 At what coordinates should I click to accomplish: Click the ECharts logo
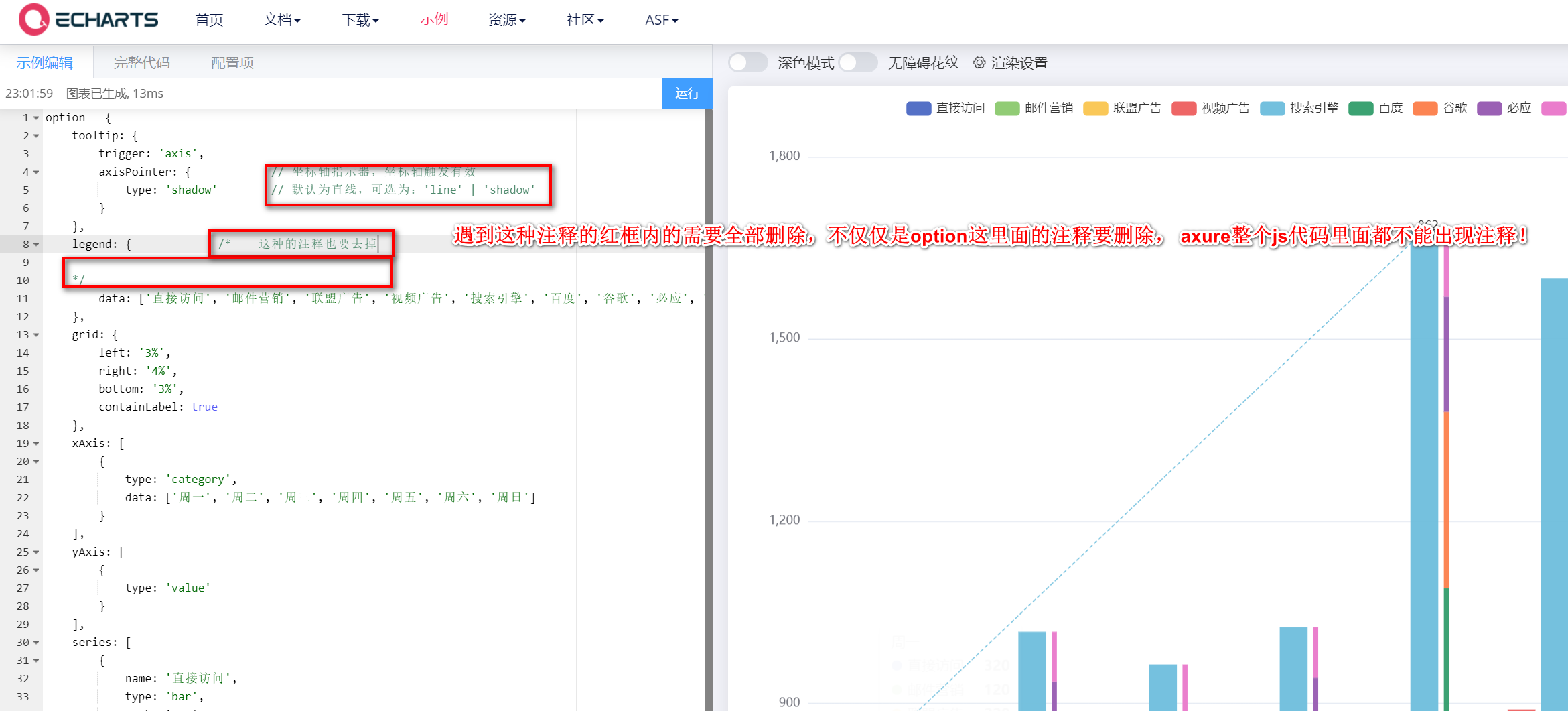88,19
